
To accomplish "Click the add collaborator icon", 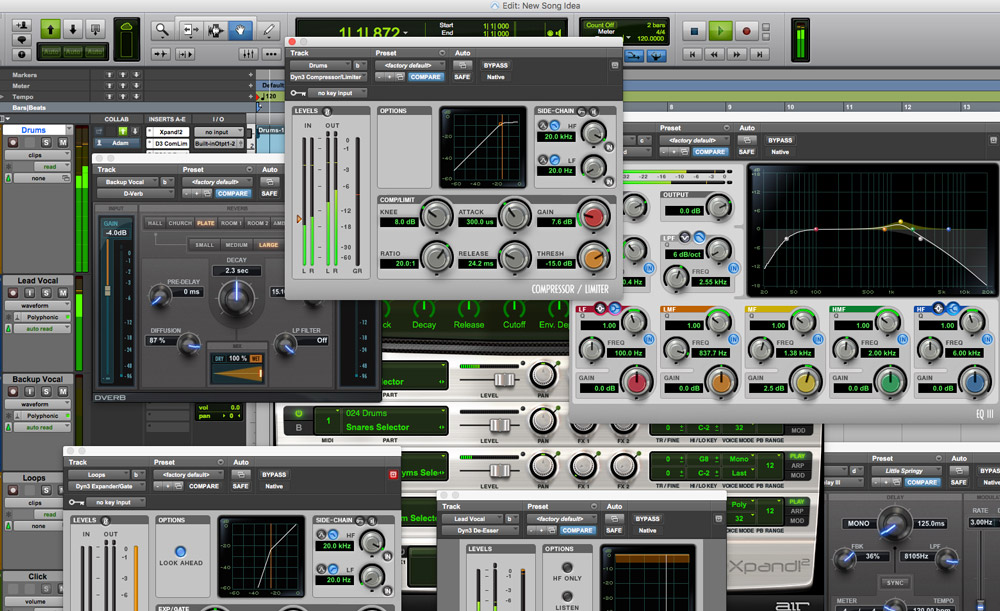I will (x=22, y=25).
